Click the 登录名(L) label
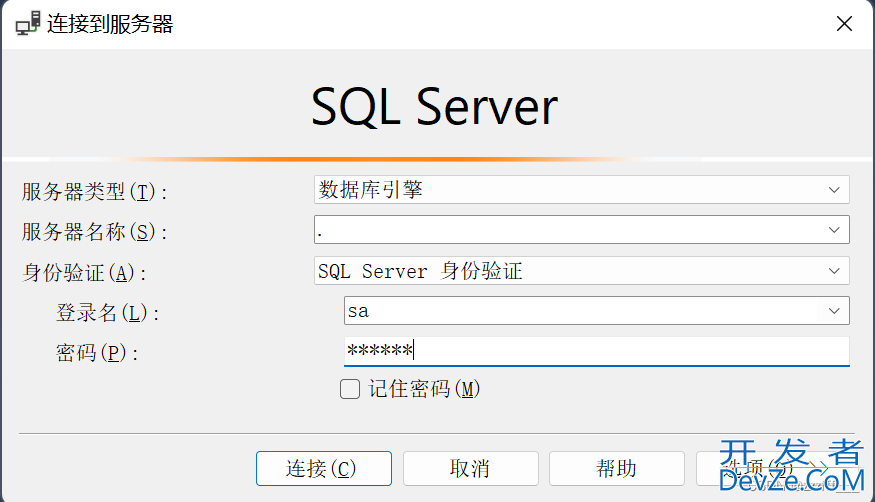Image resolution: width=875 pixels, height=502 pixels. pos(108,313)
